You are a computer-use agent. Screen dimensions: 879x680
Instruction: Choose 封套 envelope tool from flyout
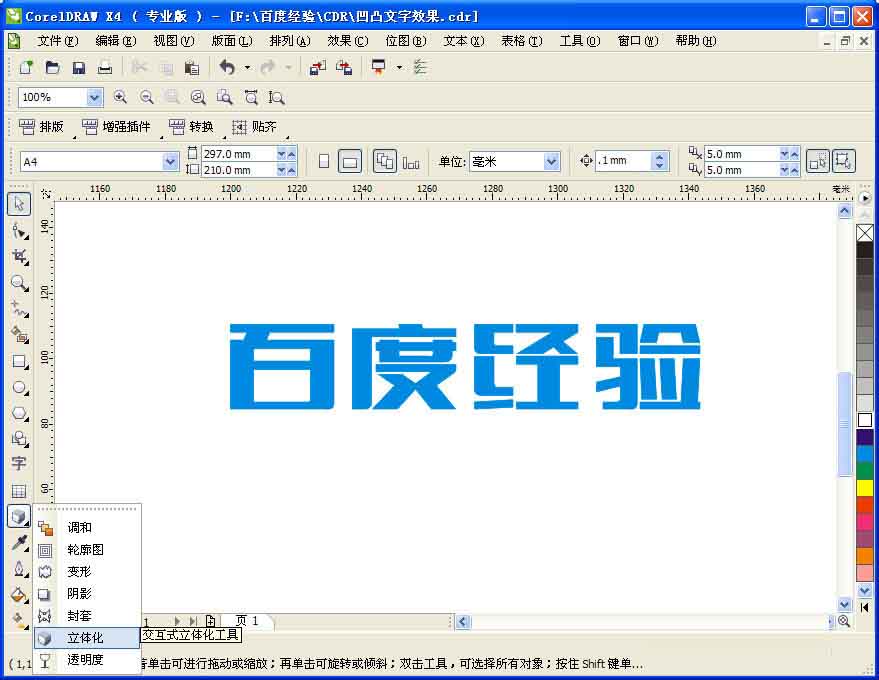pyautogui.click(x=87, y=616)
